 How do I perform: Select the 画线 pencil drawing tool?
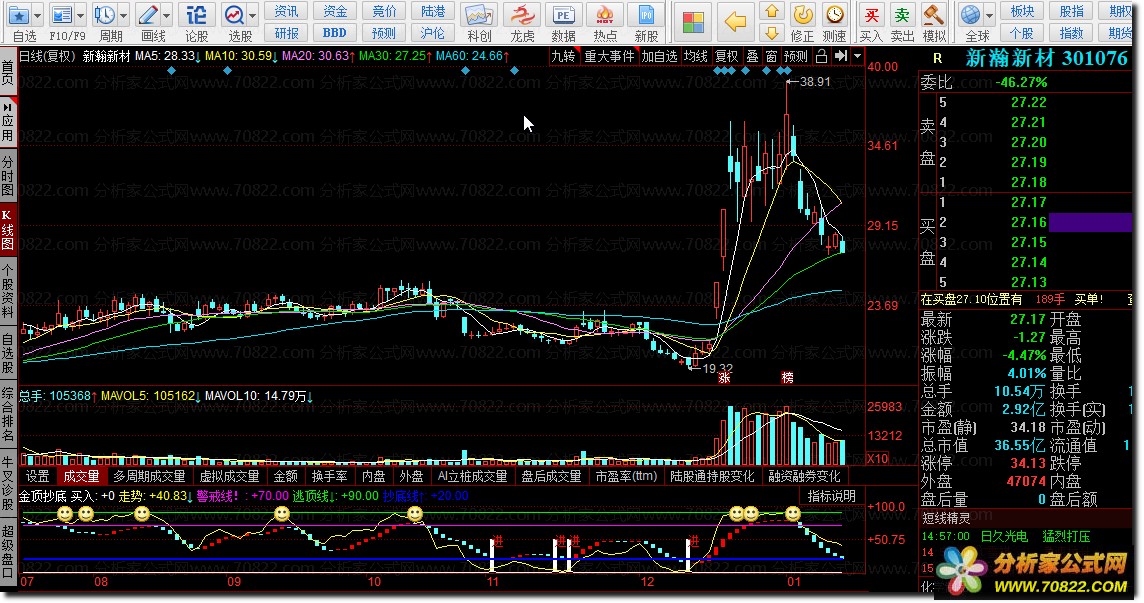point(148,15)
